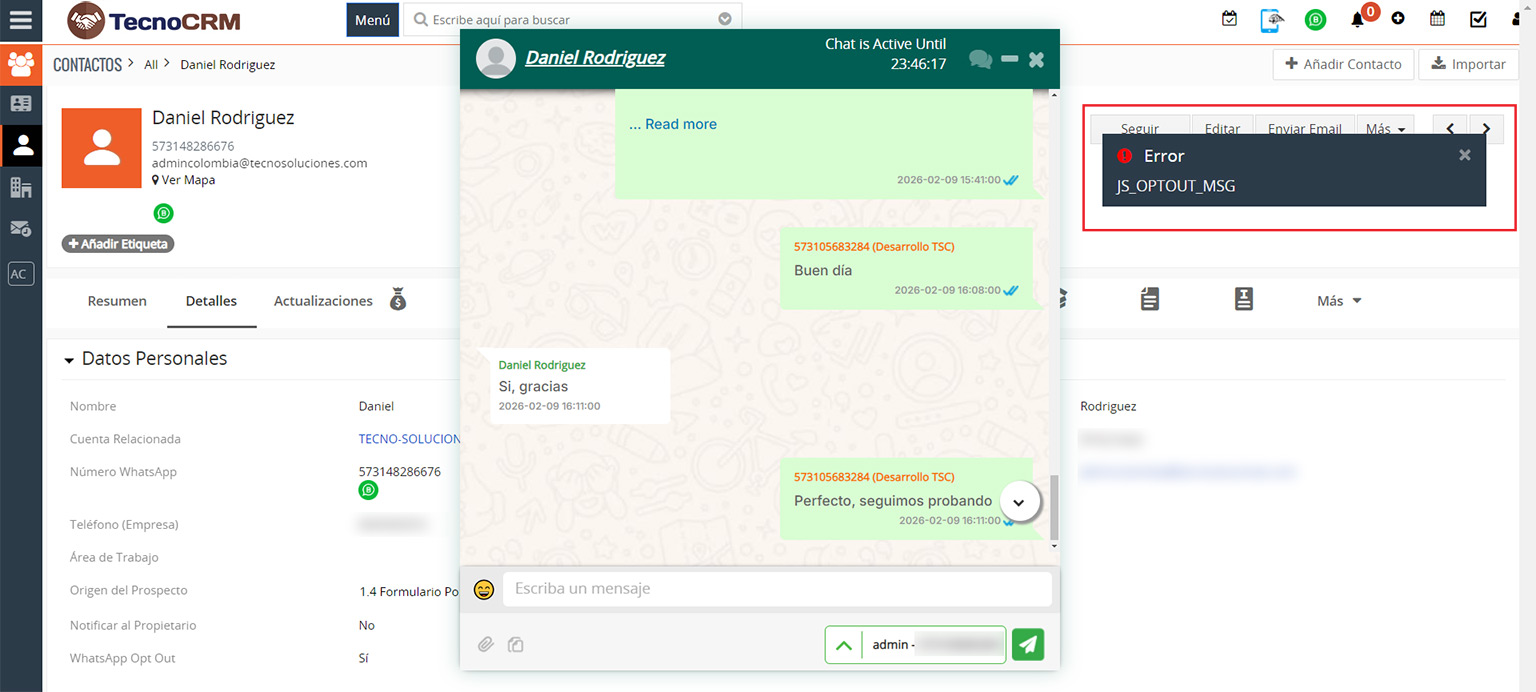Open the notifications bell
The height and width of the screenshot is (692, 1536).
pyautogui.click(x=1357, y=19)
